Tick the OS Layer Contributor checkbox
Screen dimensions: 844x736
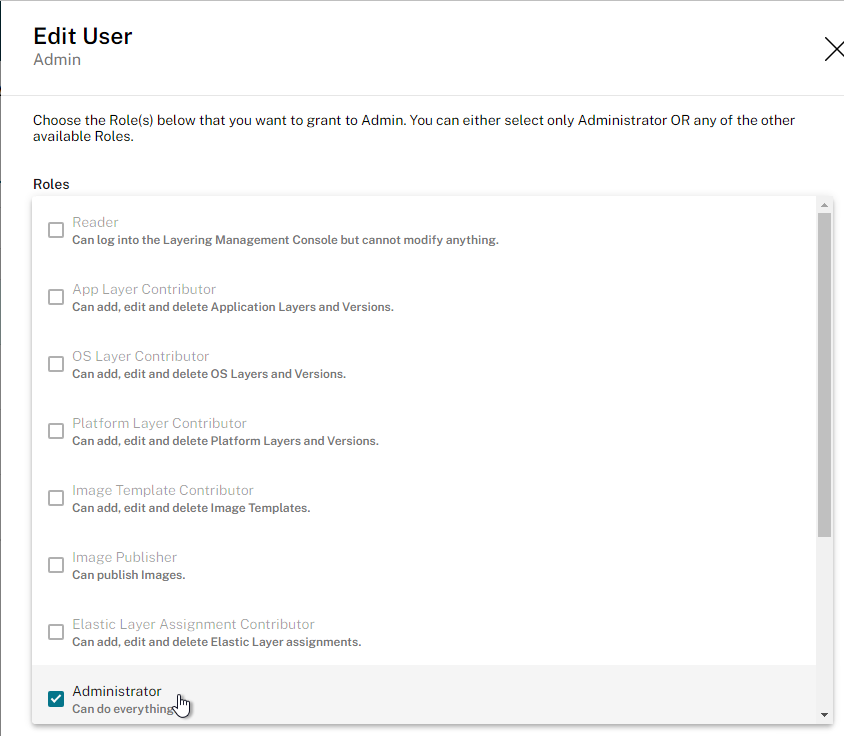pyautogui.click(x=56, y=364)
